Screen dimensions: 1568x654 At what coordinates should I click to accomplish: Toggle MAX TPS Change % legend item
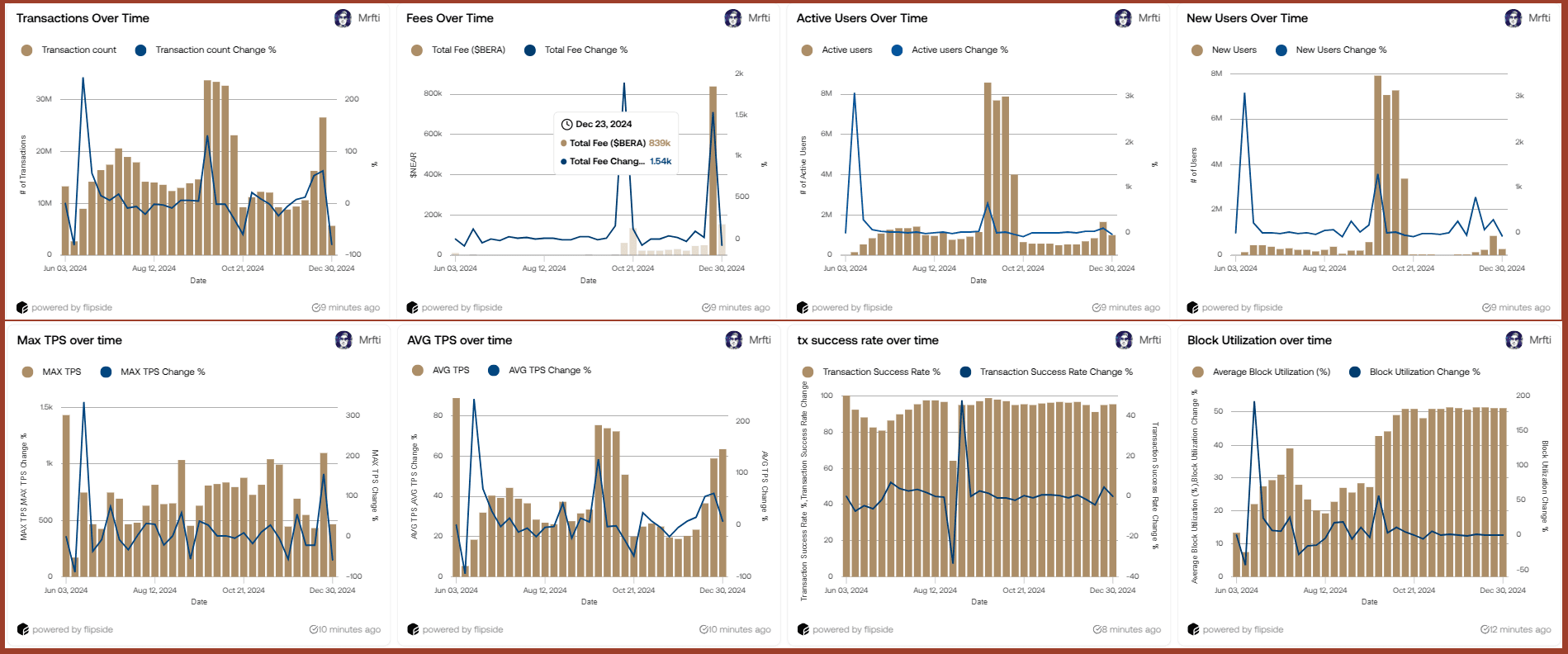[153, 372]
